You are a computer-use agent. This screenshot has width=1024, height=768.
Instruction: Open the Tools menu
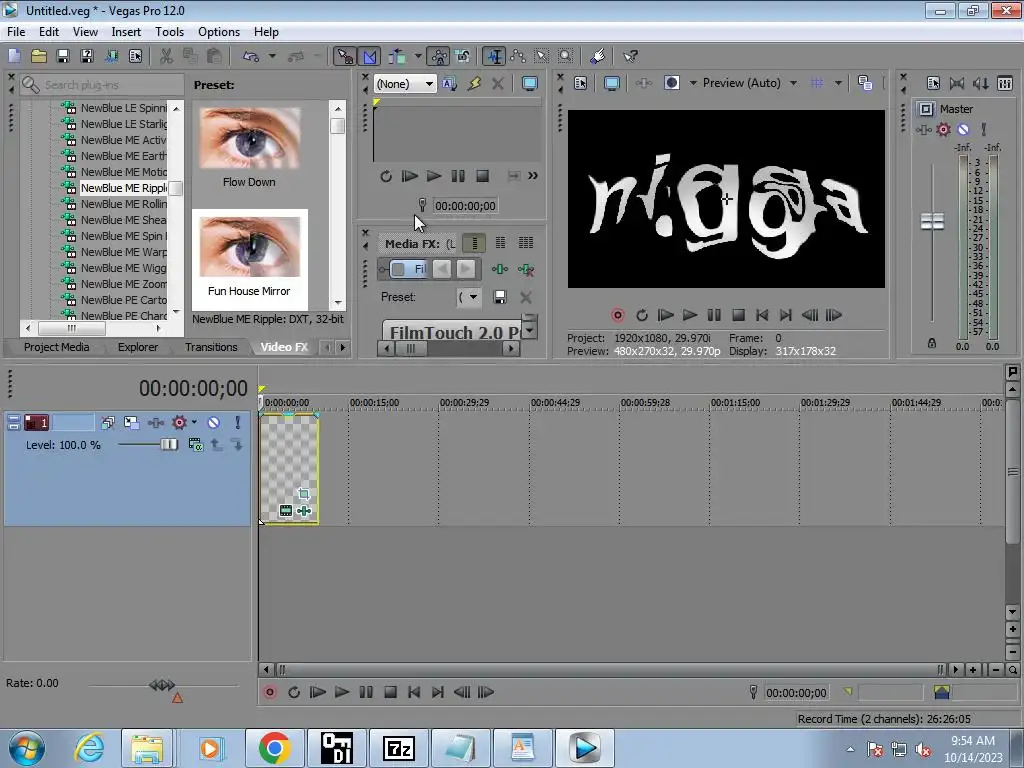tap(169, 31)
